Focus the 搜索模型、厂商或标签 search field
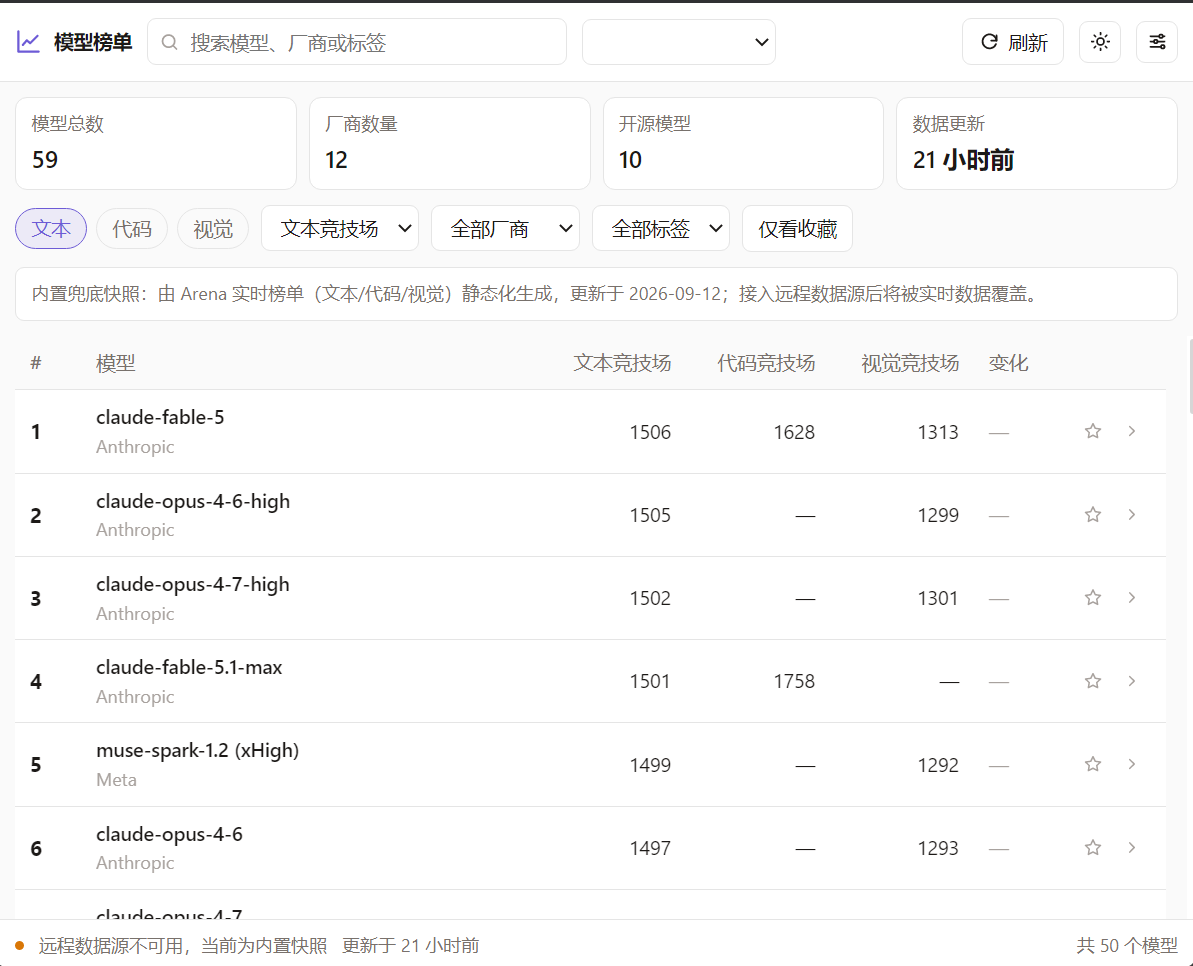 (x=357, y=42)
